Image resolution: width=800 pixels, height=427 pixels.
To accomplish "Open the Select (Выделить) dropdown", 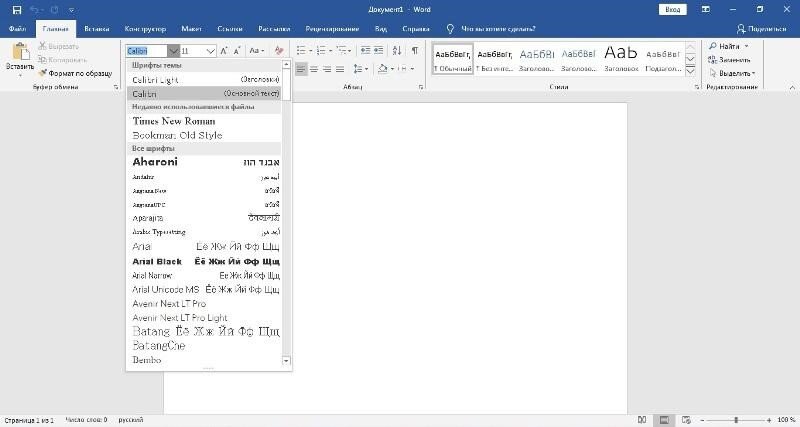I will (732, 73).
